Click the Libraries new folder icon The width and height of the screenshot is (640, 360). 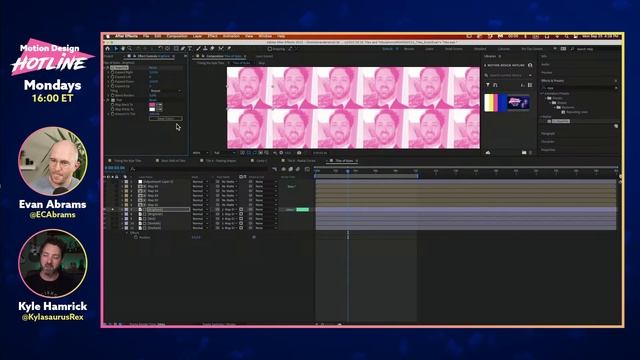[524, 152]
